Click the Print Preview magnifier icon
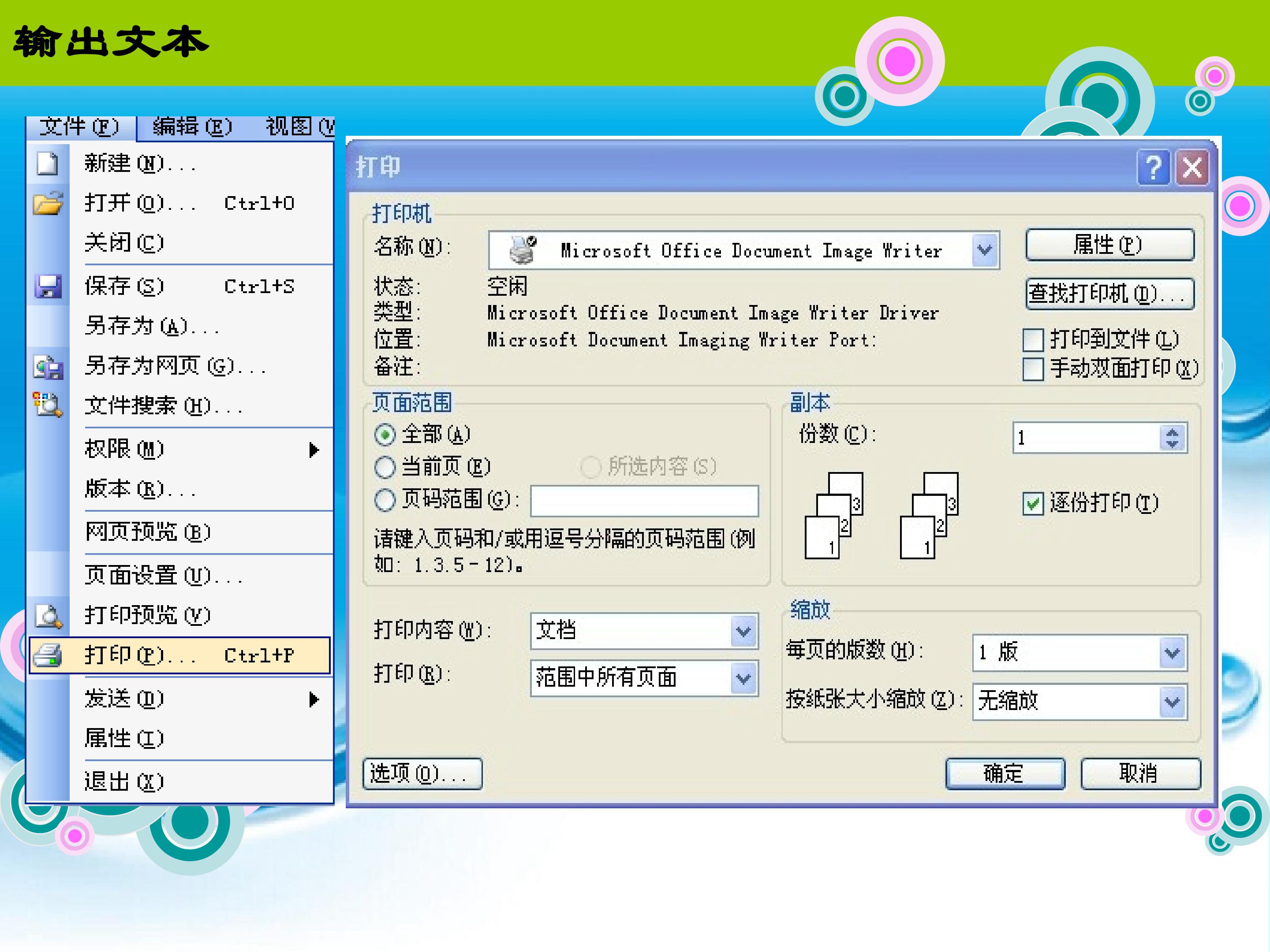This screenshot has width=1270, height=952. pyautogui.click(x=48, y=615)
